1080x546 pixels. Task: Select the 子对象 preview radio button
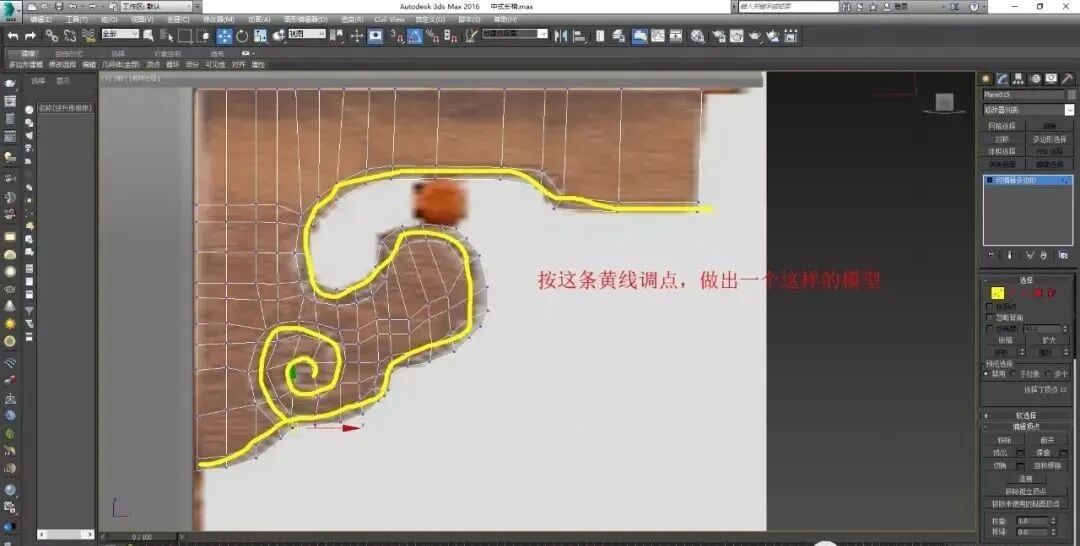(x=1014, y=374)
